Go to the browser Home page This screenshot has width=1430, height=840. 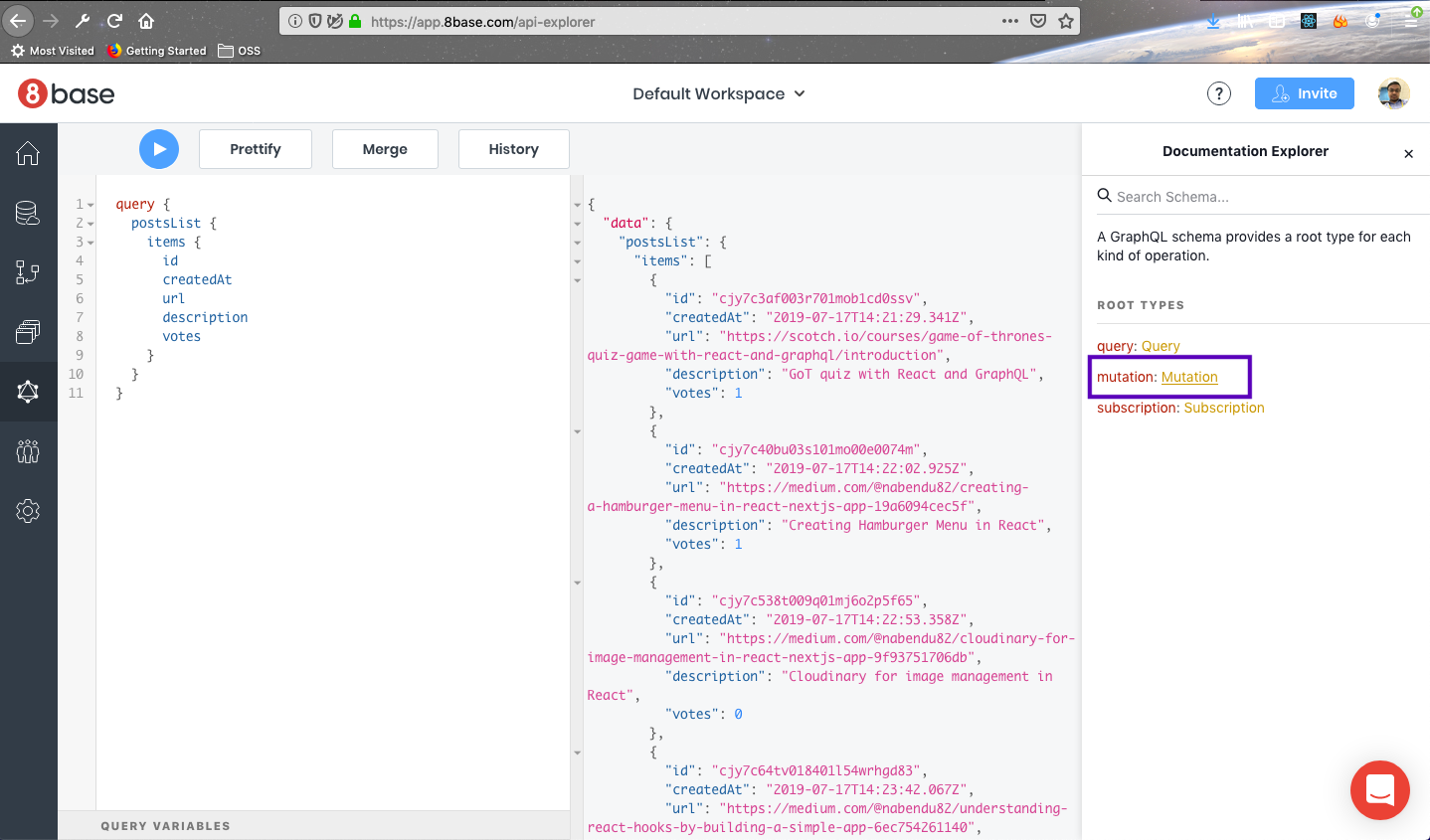pyautogui.click(x=146, y=21)
